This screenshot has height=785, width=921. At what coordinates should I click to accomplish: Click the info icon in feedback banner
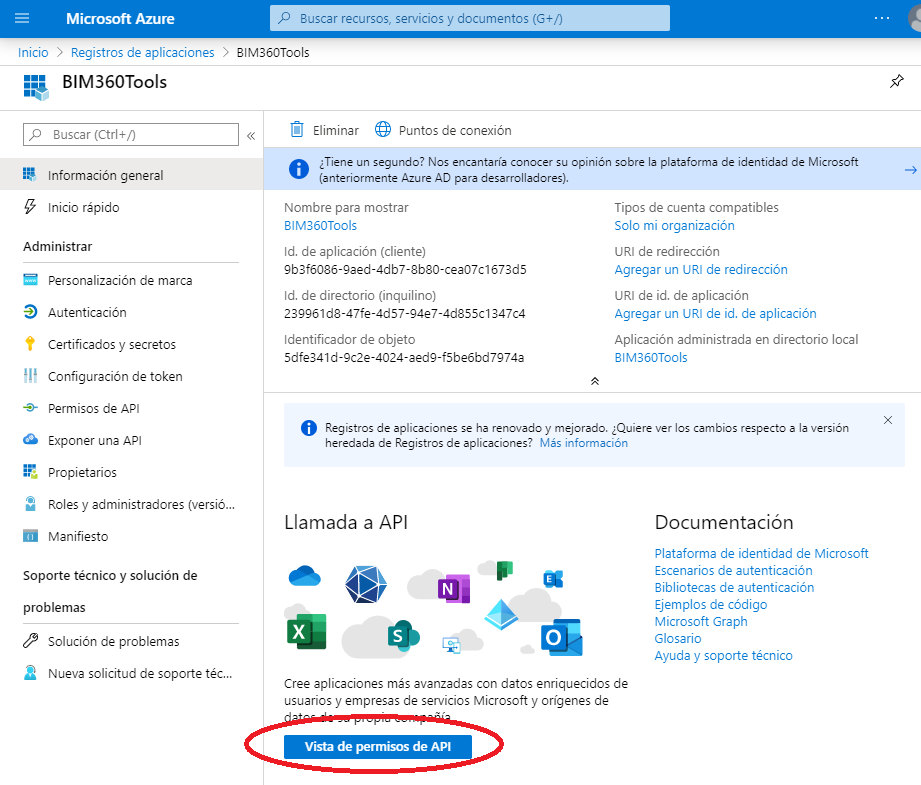[x=298, y=169]
